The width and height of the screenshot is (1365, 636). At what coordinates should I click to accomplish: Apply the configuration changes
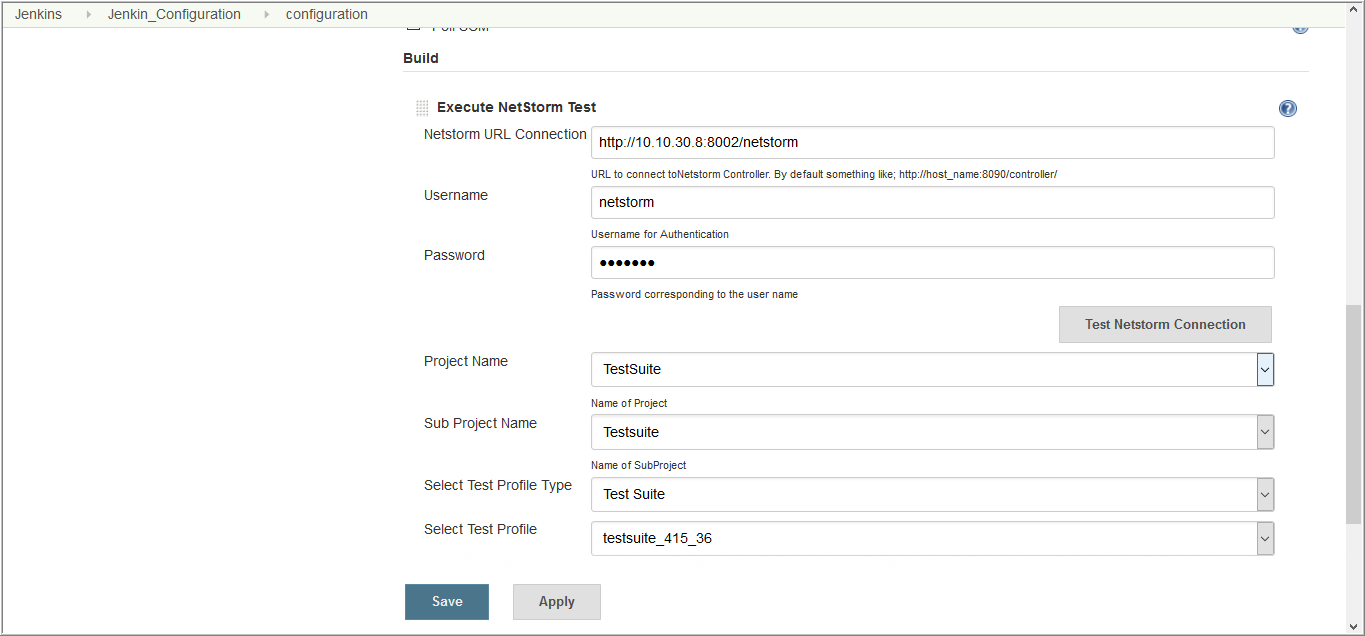point(557,601)
